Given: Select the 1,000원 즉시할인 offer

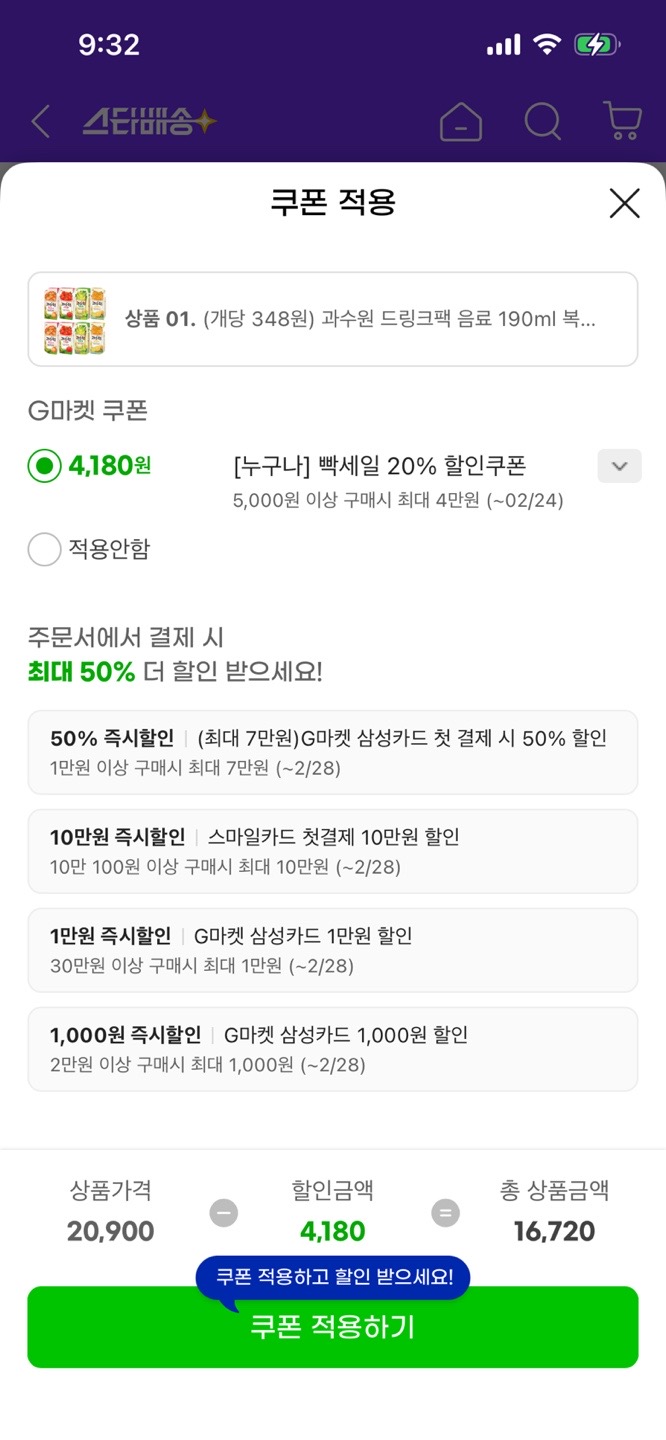Looking at the screenshot, I should tap(332, 1049).
